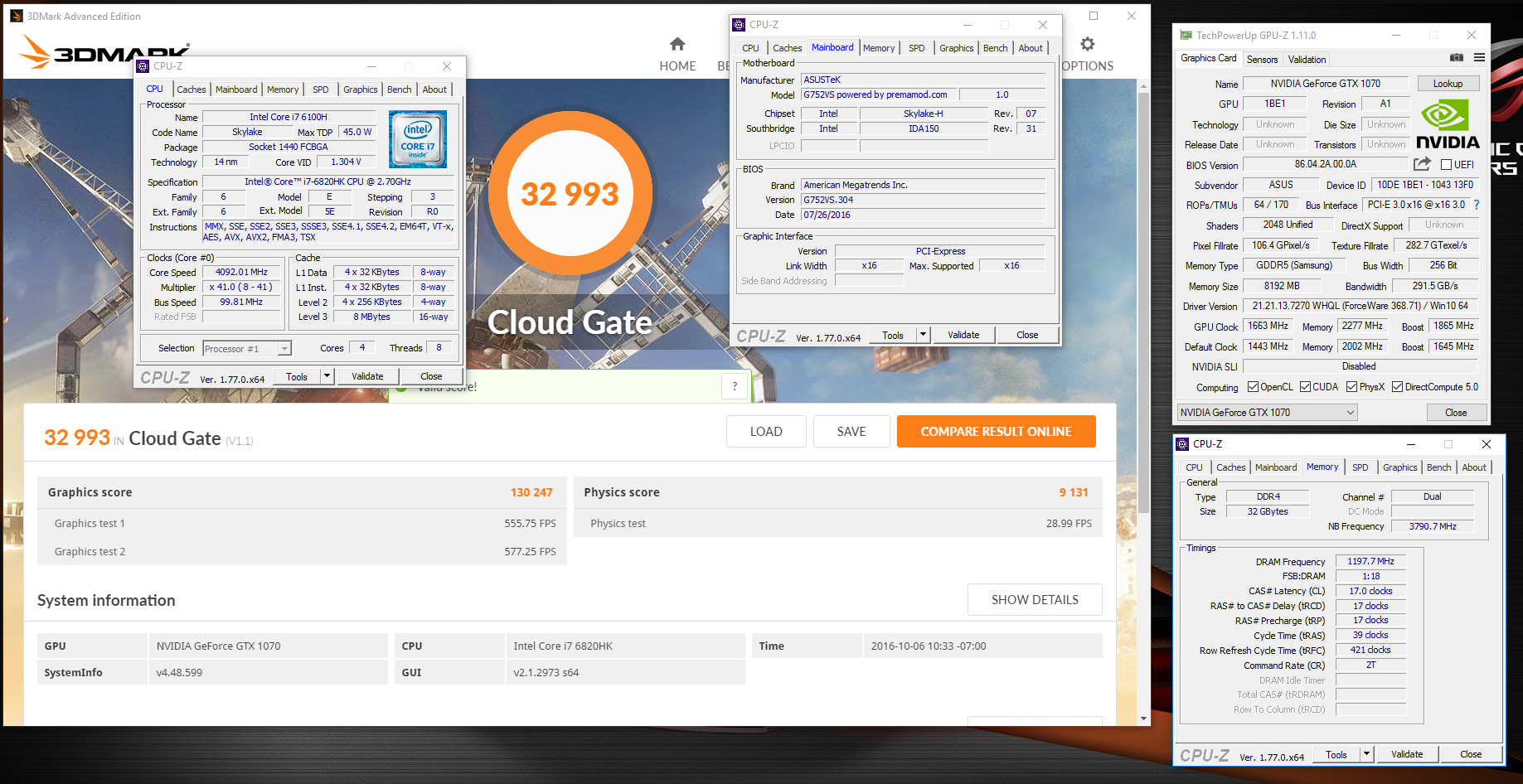Toggle DirectCompute 5.0 checkbox
The height and width of the screenshot is (784, 1523).
1397,387
